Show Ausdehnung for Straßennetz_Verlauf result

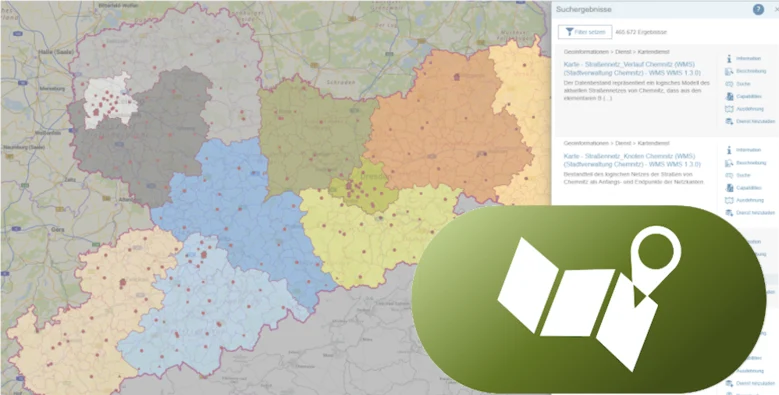click(744, 109)
